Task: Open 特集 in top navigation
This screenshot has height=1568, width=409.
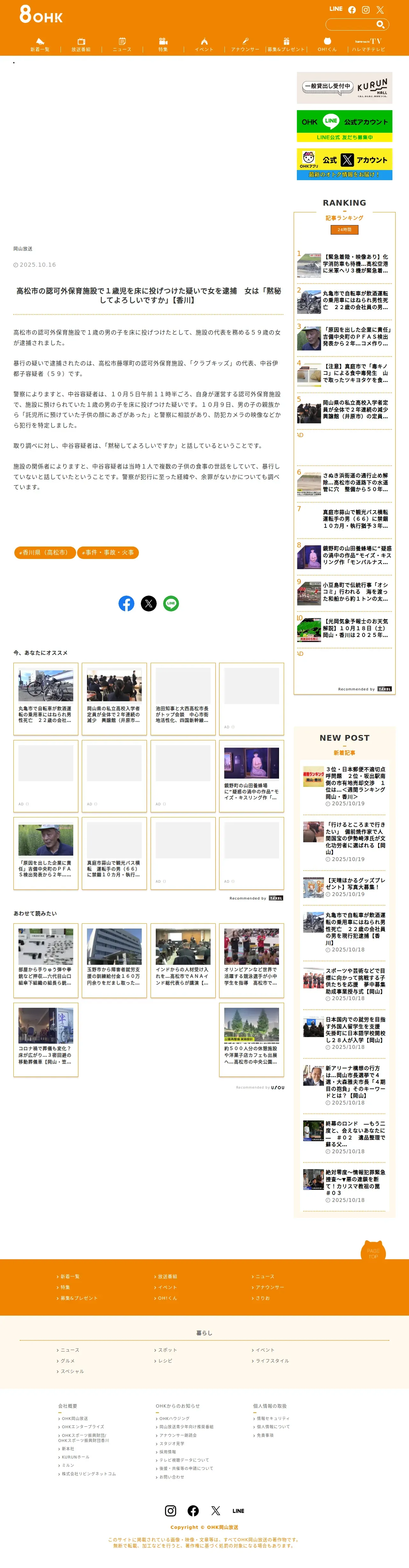Action: pos(163,45)
